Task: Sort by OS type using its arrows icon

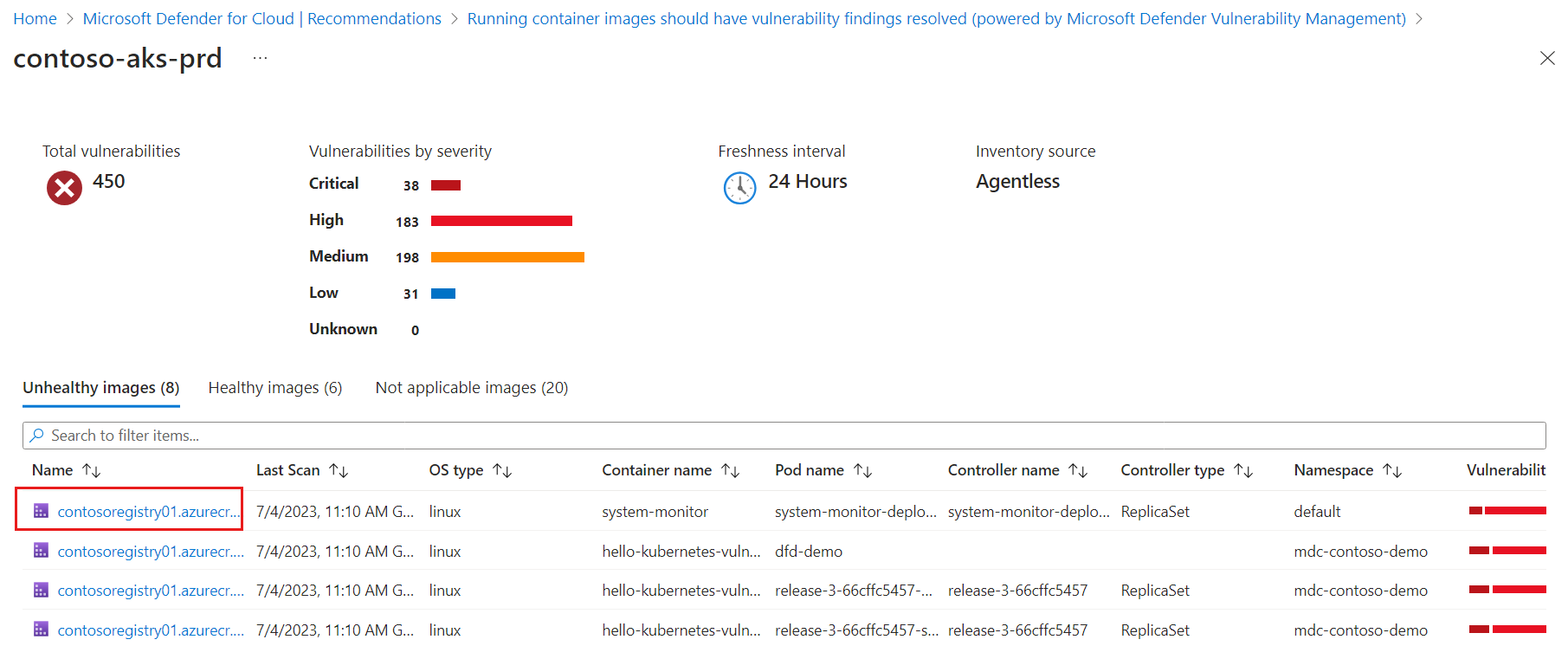Action: coord(502,470)
